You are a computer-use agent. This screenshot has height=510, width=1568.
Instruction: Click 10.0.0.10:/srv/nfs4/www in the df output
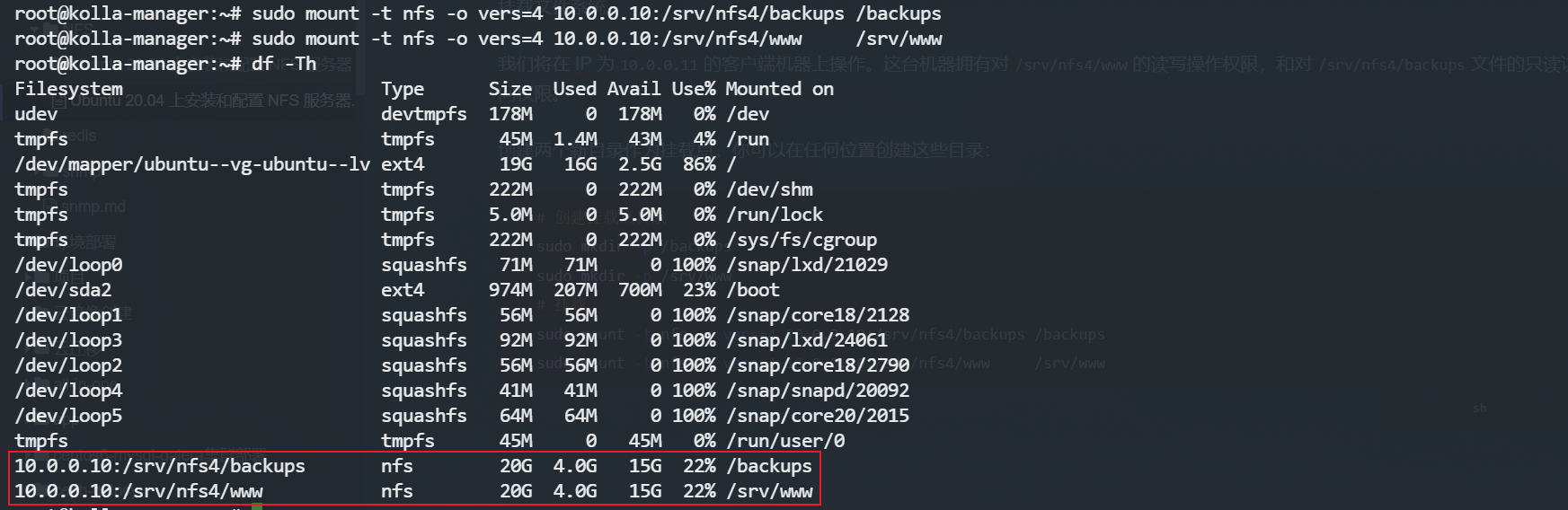tap(138, 491)
